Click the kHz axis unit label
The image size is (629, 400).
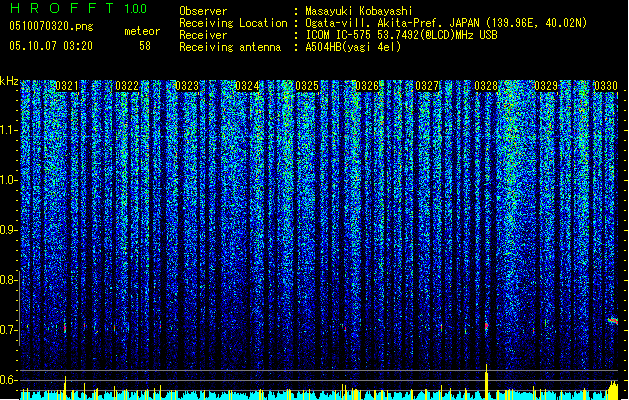click(x=9, y=81)
